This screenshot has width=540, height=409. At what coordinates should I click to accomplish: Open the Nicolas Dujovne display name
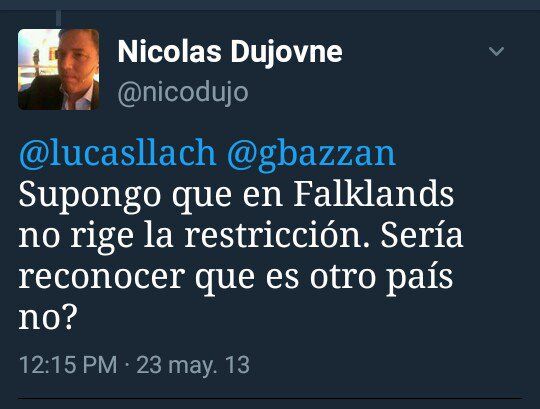point(230,52)
